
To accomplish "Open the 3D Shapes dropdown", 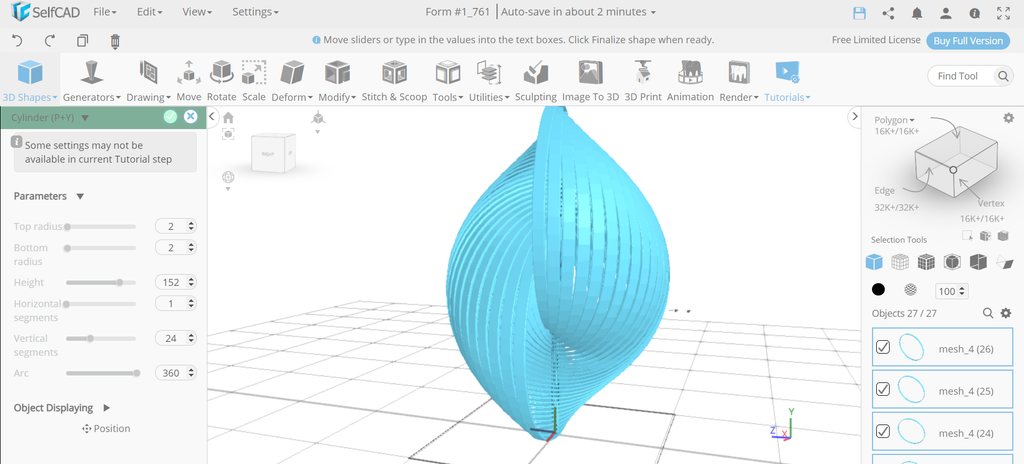I will pos(30,82).
